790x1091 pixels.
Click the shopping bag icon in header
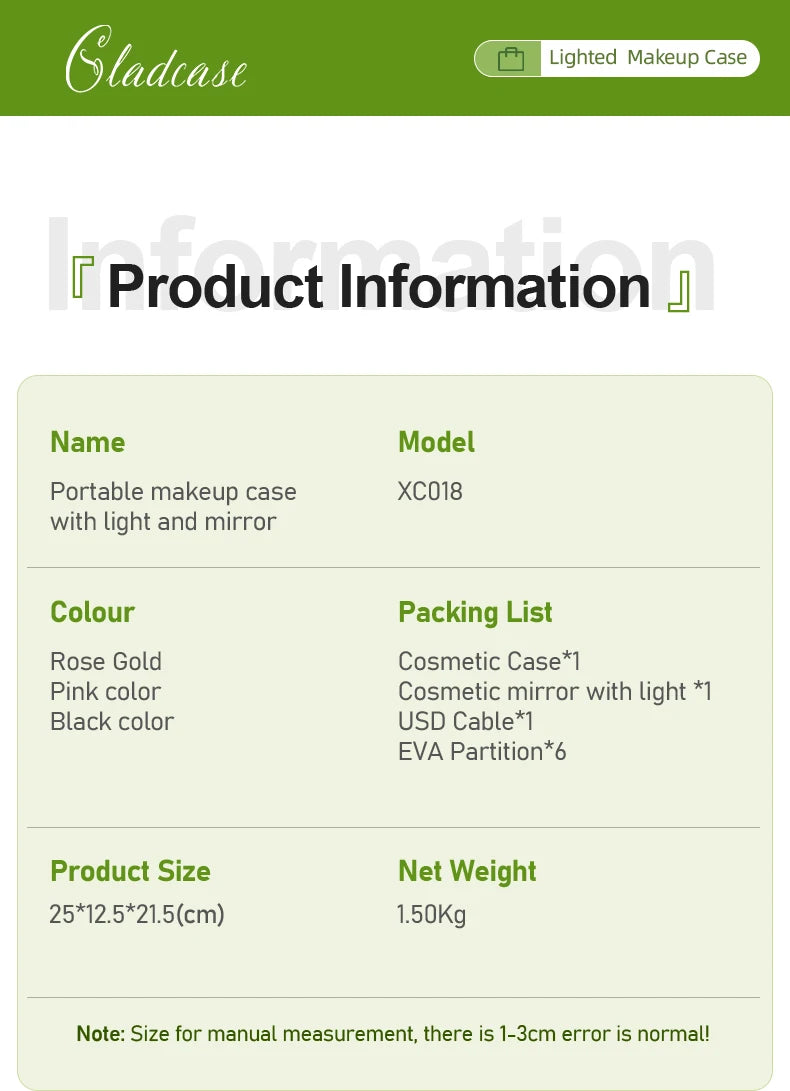tap(511, 59)
